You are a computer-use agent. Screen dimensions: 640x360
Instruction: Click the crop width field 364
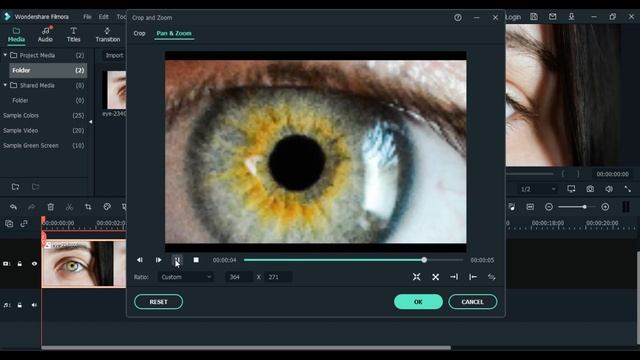tap(239, 277)
